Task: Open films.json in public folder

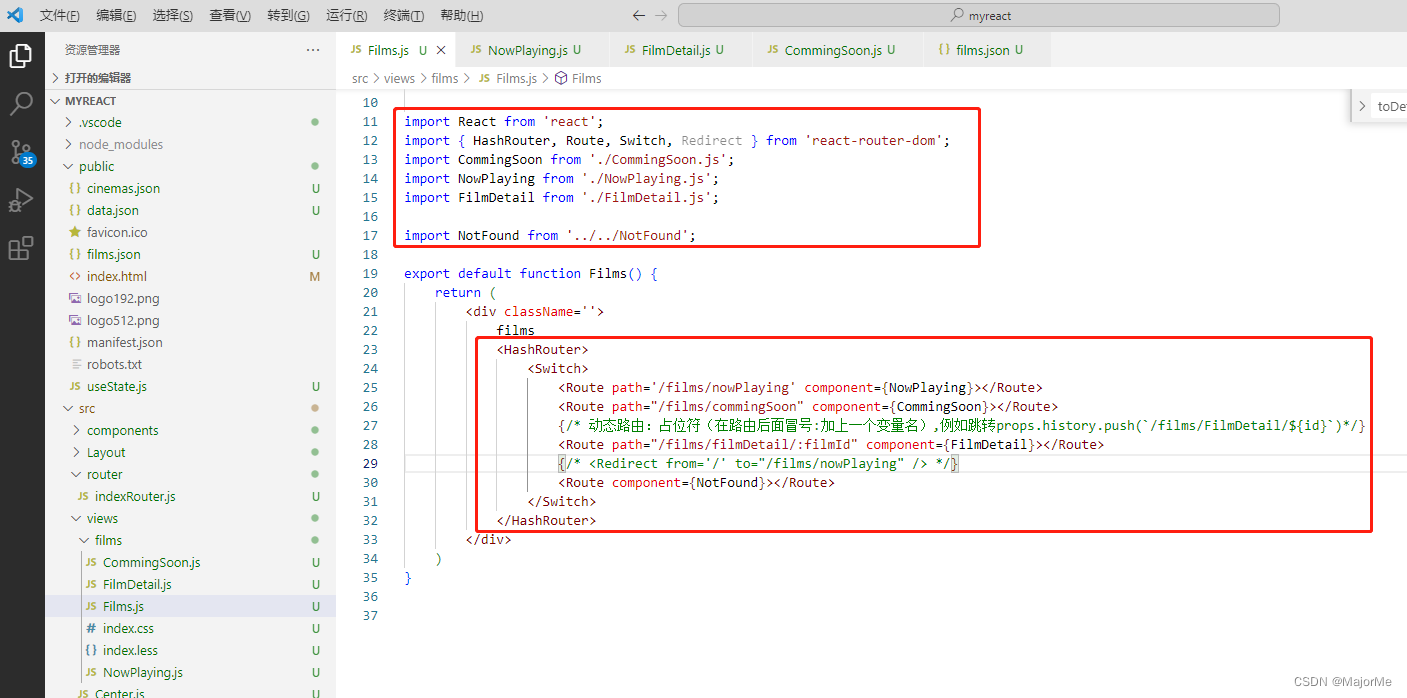Action: tap(190, 254)
